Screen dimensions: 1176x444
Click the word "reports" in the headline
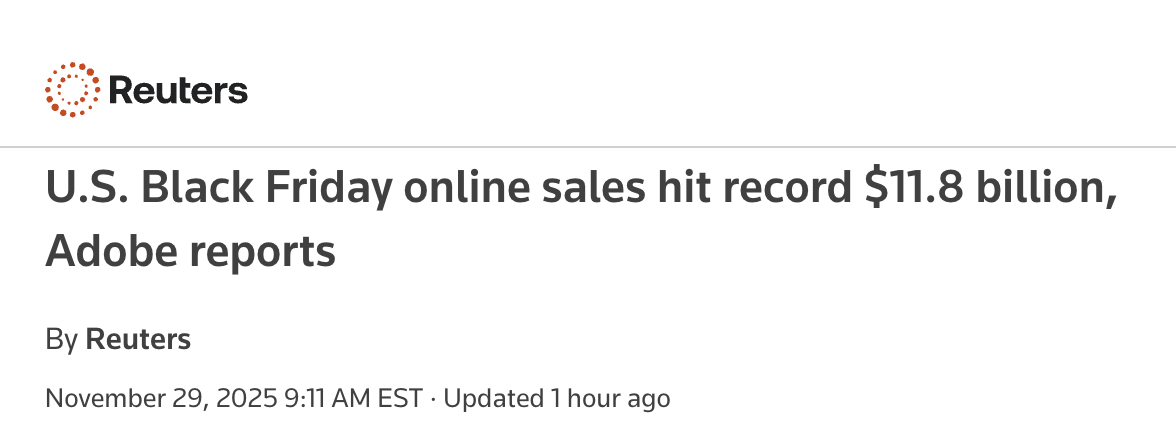[x=262, y=254]
